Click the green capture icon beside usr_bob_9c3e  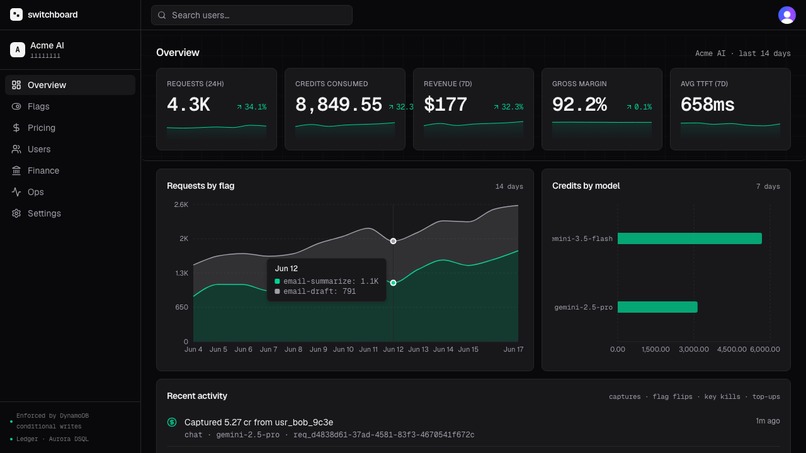172,422
